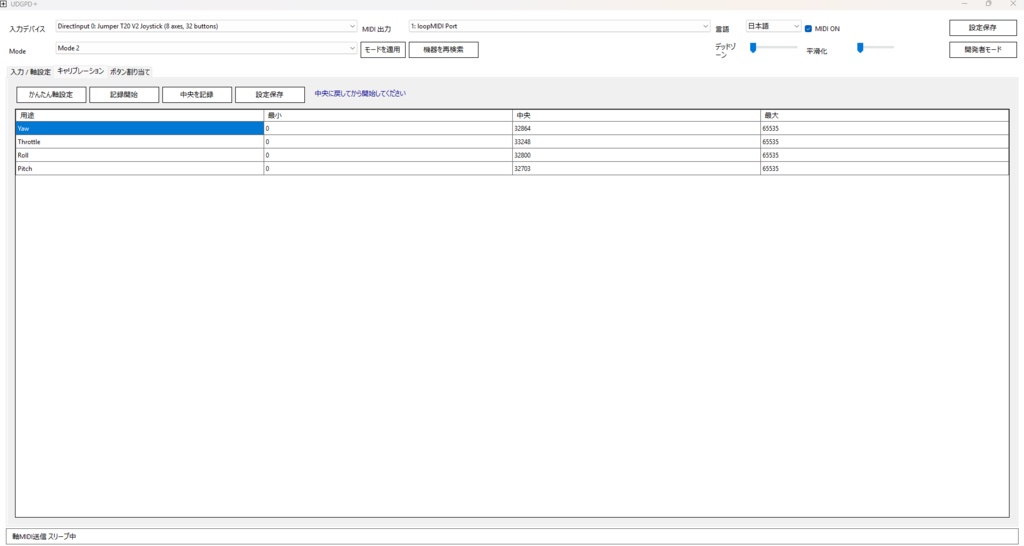Switch to the キャリブレーション tab
Screen dimensions: 1024x546
[80, 71]
